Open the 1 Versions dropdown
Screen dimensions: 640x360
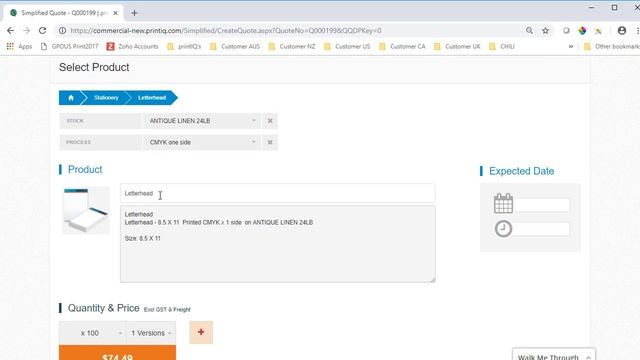tap(151, 333)
